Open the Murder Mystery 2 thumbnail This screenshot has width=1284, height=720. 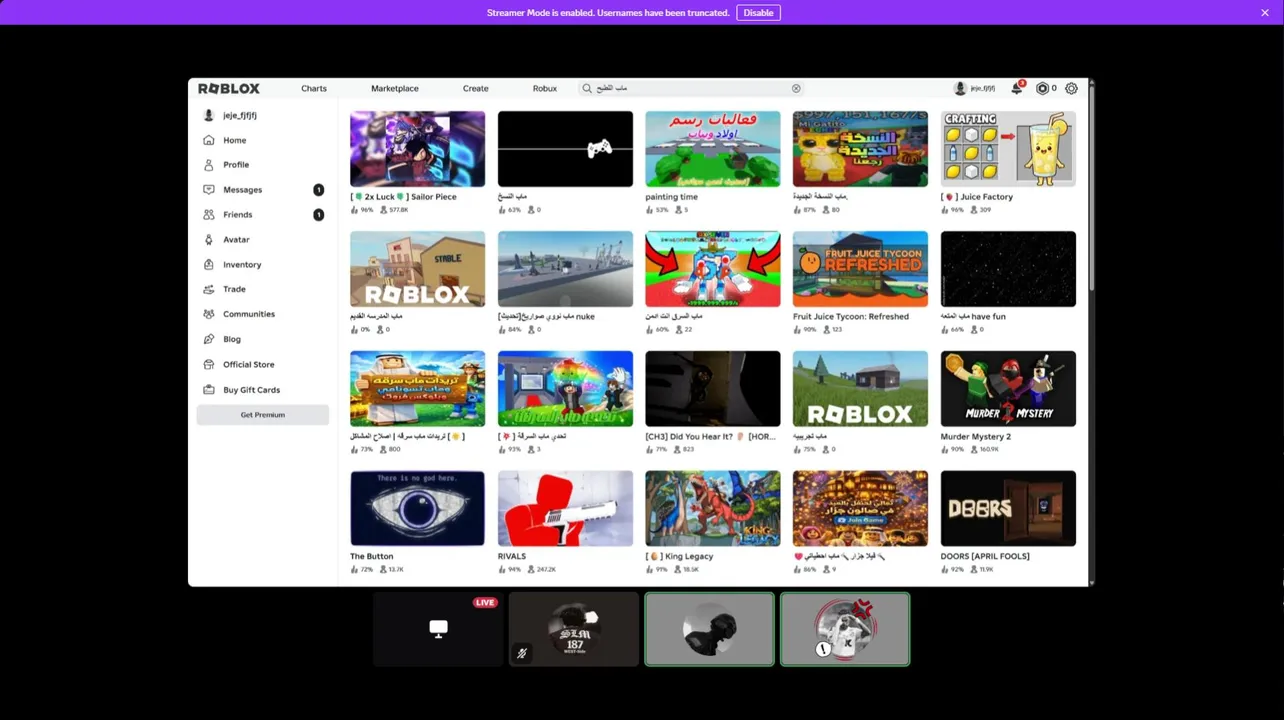1008,388
